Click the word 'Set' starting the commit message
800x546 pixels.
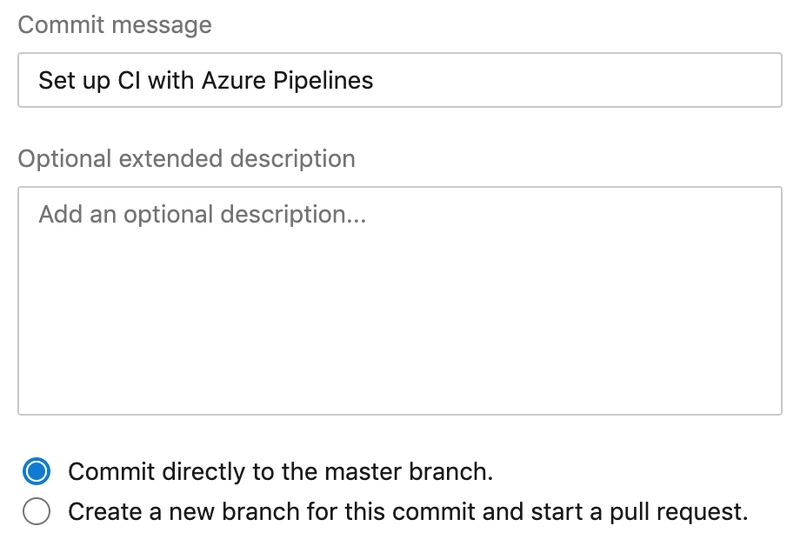(56, 80)
